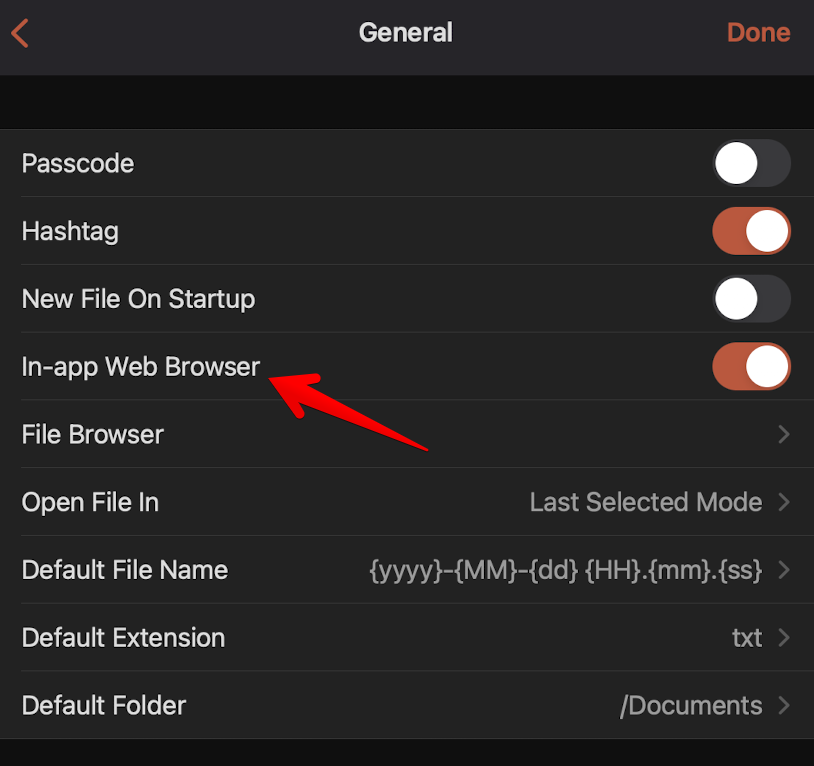This screenshot has width=814, height=766.
Task: Select the Default Extension label
Action: coord(123,638)
